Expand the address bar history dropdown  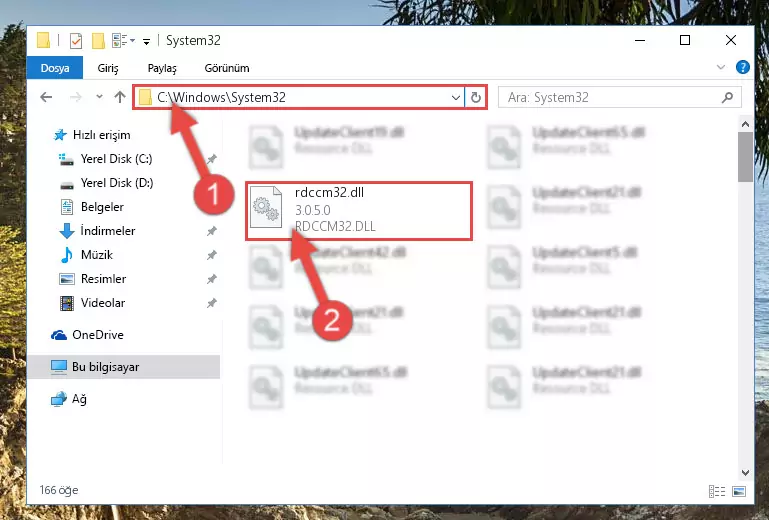pos(456,98)
